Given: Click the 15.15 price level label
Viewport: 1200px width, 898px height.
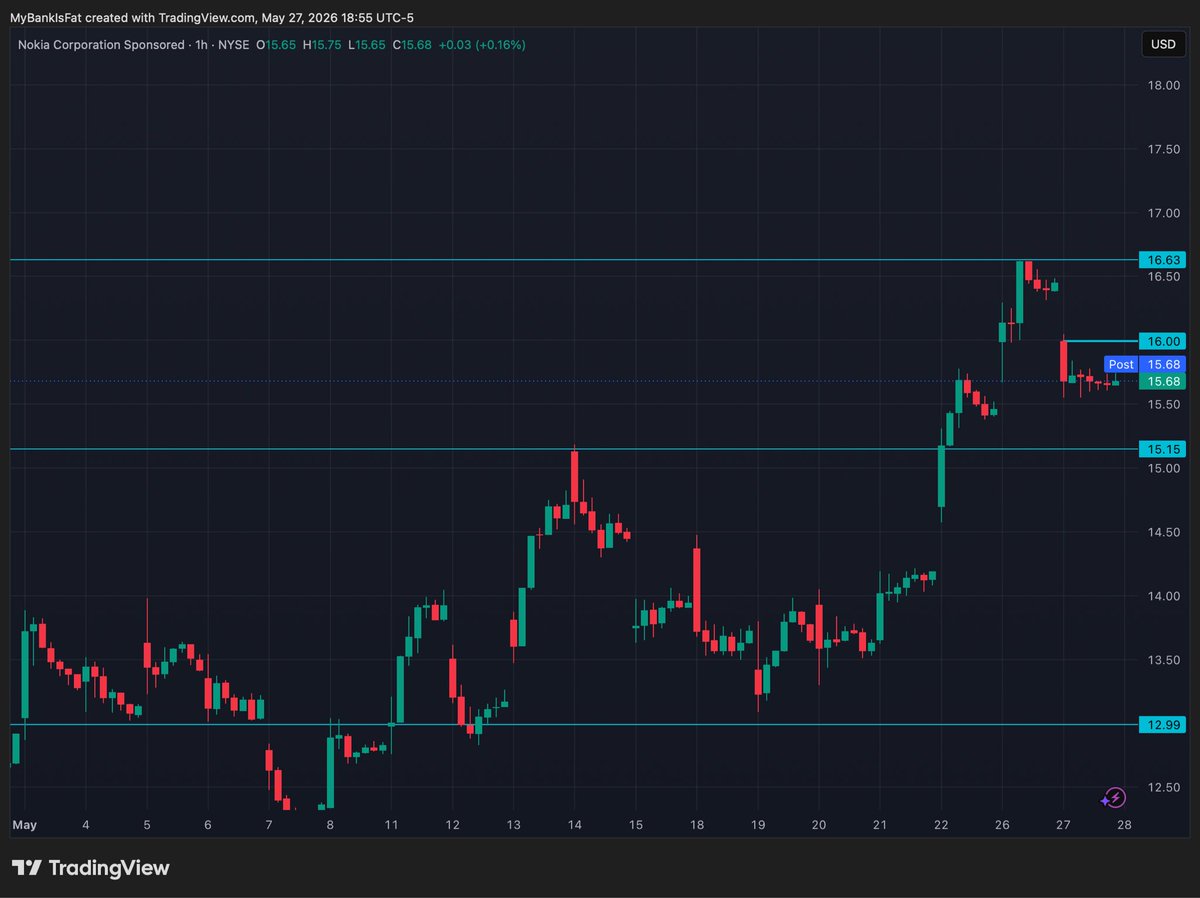Looking at the screenshot, I should coord(1163,449).
